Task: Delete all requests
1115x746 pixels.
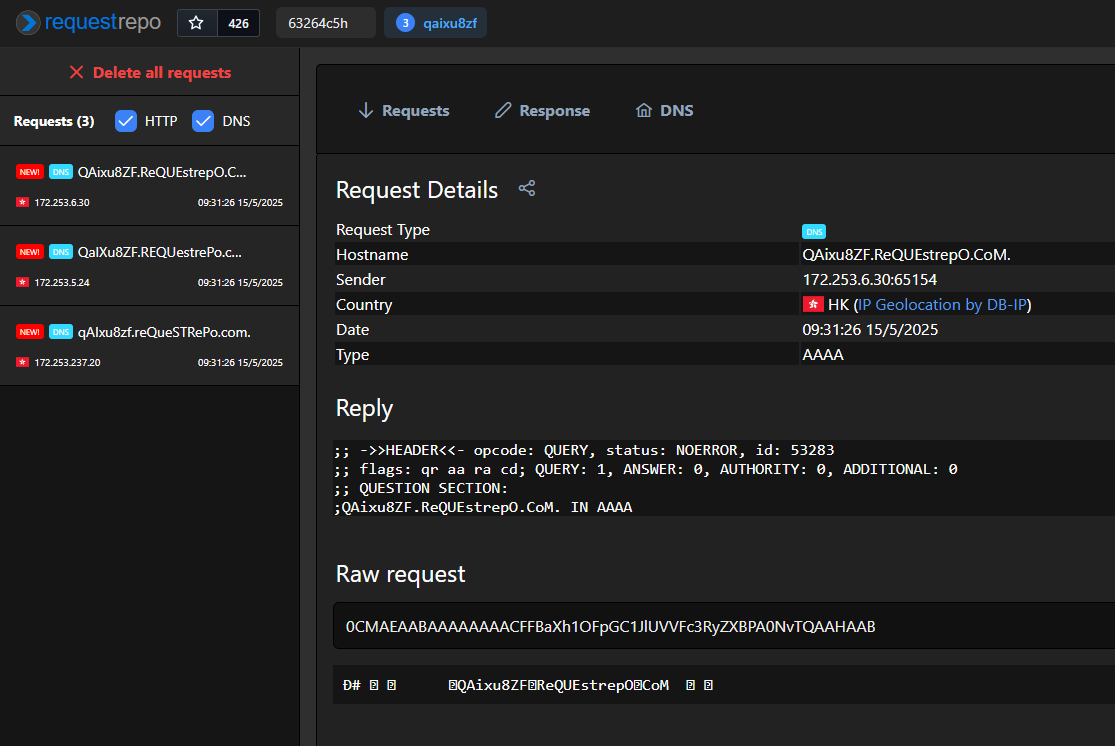Action: [x=149, y=73]
